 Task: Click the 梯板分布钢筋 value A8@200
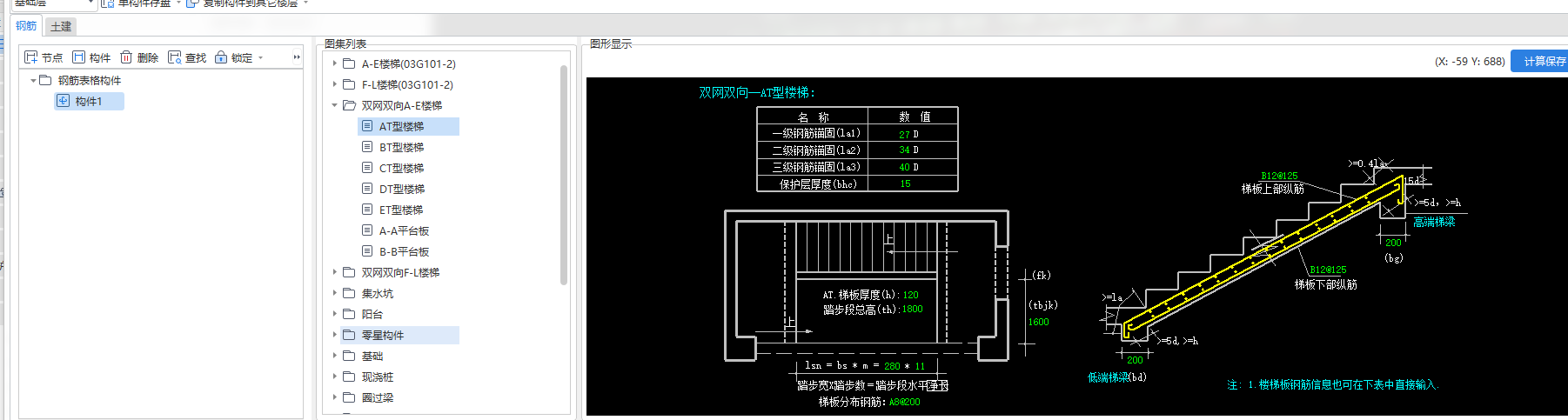pos(904,402)
